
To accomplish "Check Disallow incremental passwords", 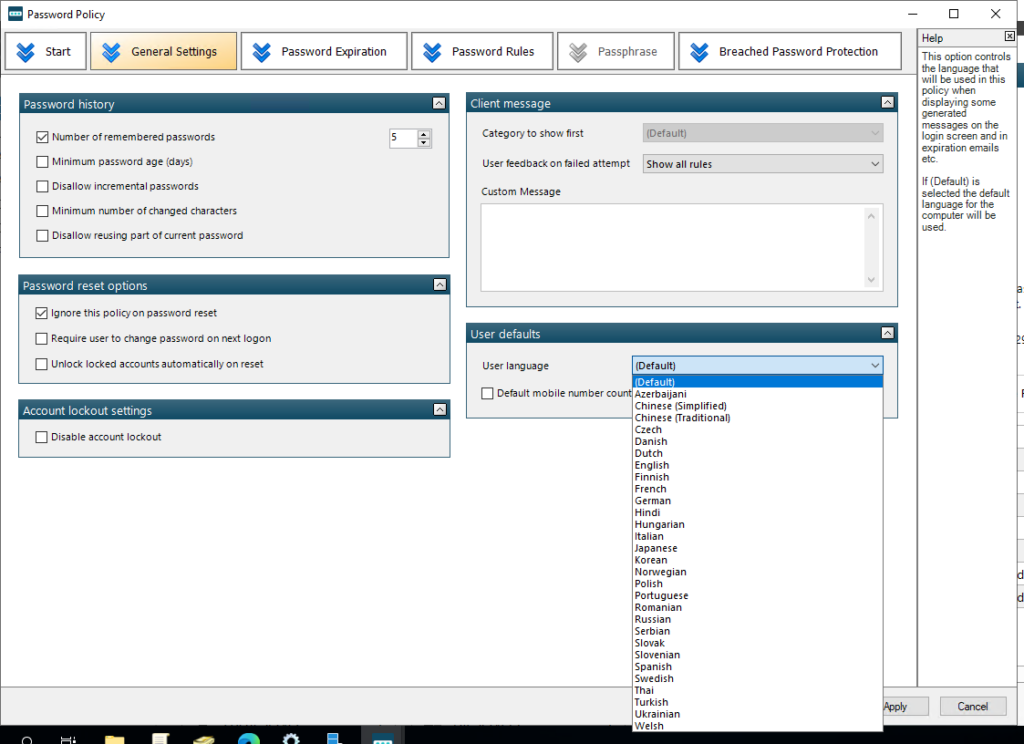I will pyautogui.click(x=42, y=186).
